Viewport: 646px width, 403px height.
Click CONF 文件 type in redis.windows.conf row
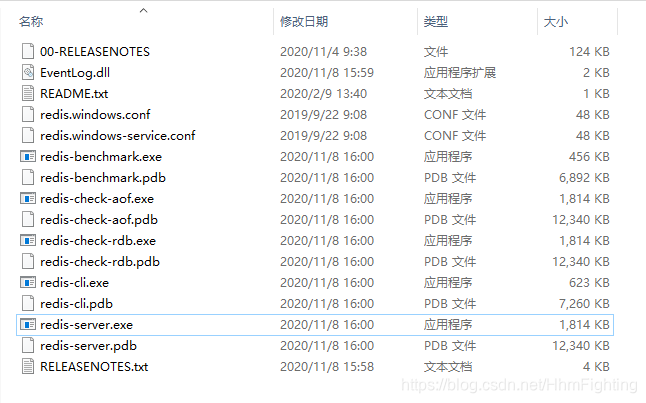(x=455, y=115)
